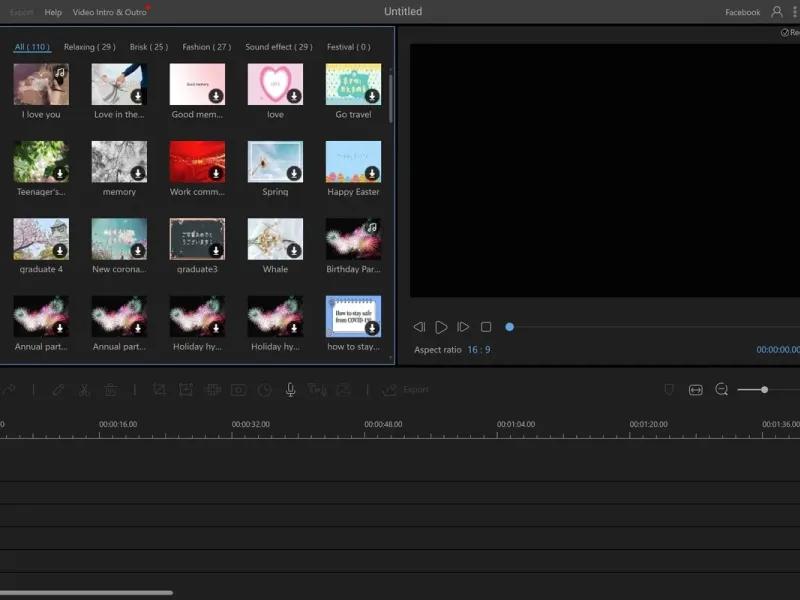Screen dimensions: 800x600
Task: Click the speech-to-text icon
Action: point(317,390)
